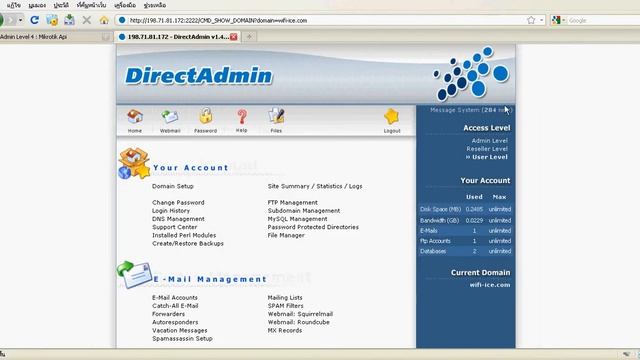Image resolution: width=640 pixels, height=360 pixels.
Task: Bookmark this page with the star icon
Action: (x=531, y=20)
